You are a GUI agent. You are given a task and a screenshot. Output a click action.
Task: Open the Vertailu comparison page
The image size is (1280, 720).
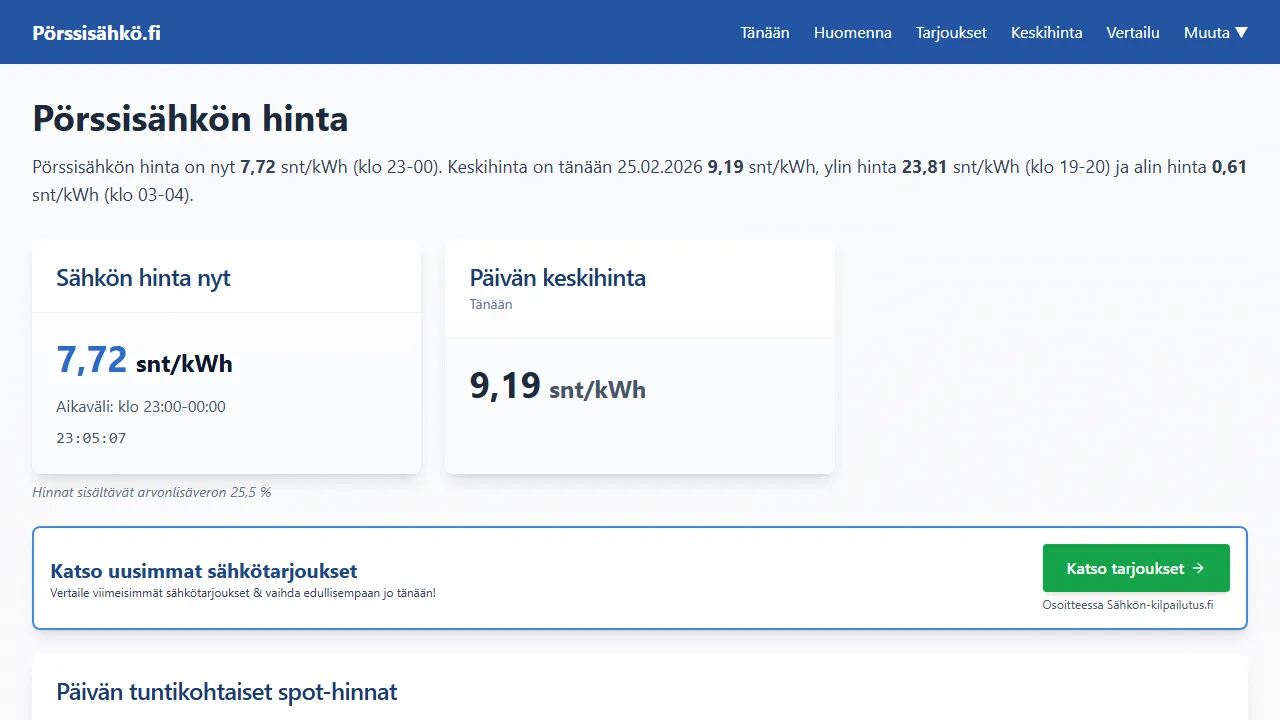[1133, 32]
